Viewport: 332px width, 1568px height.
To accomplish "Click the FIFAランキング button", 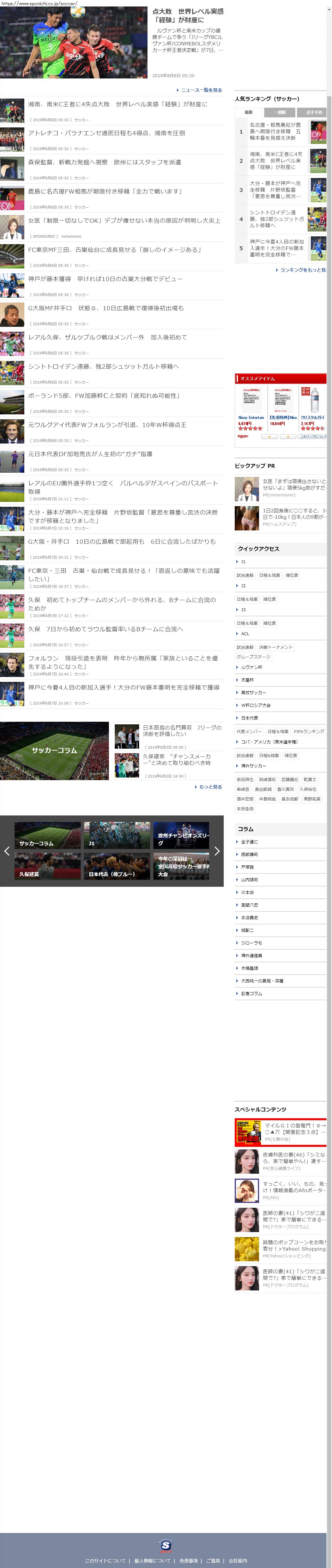I will pos(309,732).
